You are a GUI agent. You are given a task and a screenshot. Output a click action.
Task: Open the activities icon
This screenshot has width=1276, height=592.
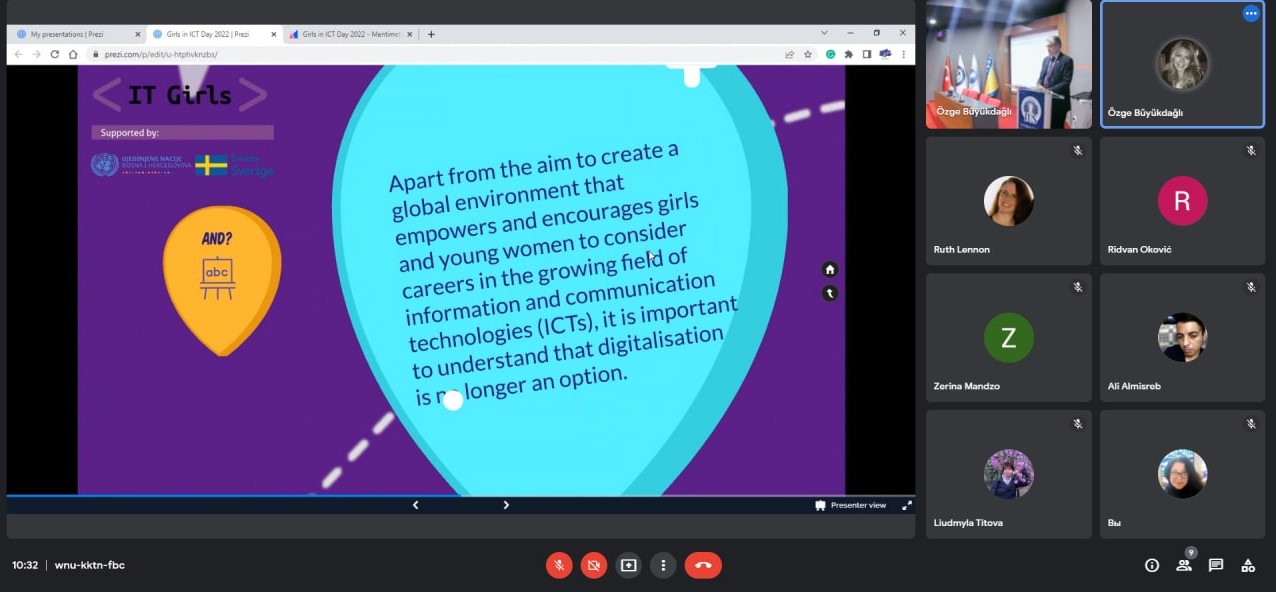(1248, 565)
